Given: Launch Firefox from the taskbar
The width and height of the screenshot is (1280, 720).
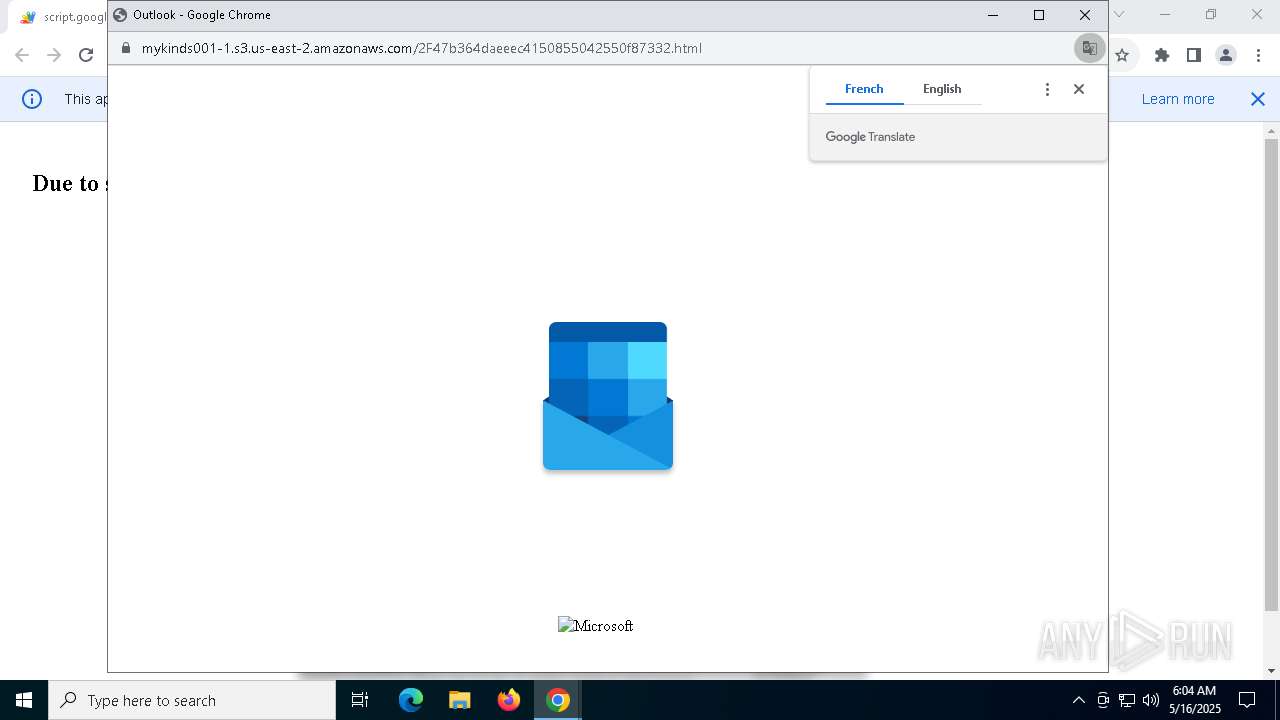Looking at the screenshot, I should click(508, 700).
